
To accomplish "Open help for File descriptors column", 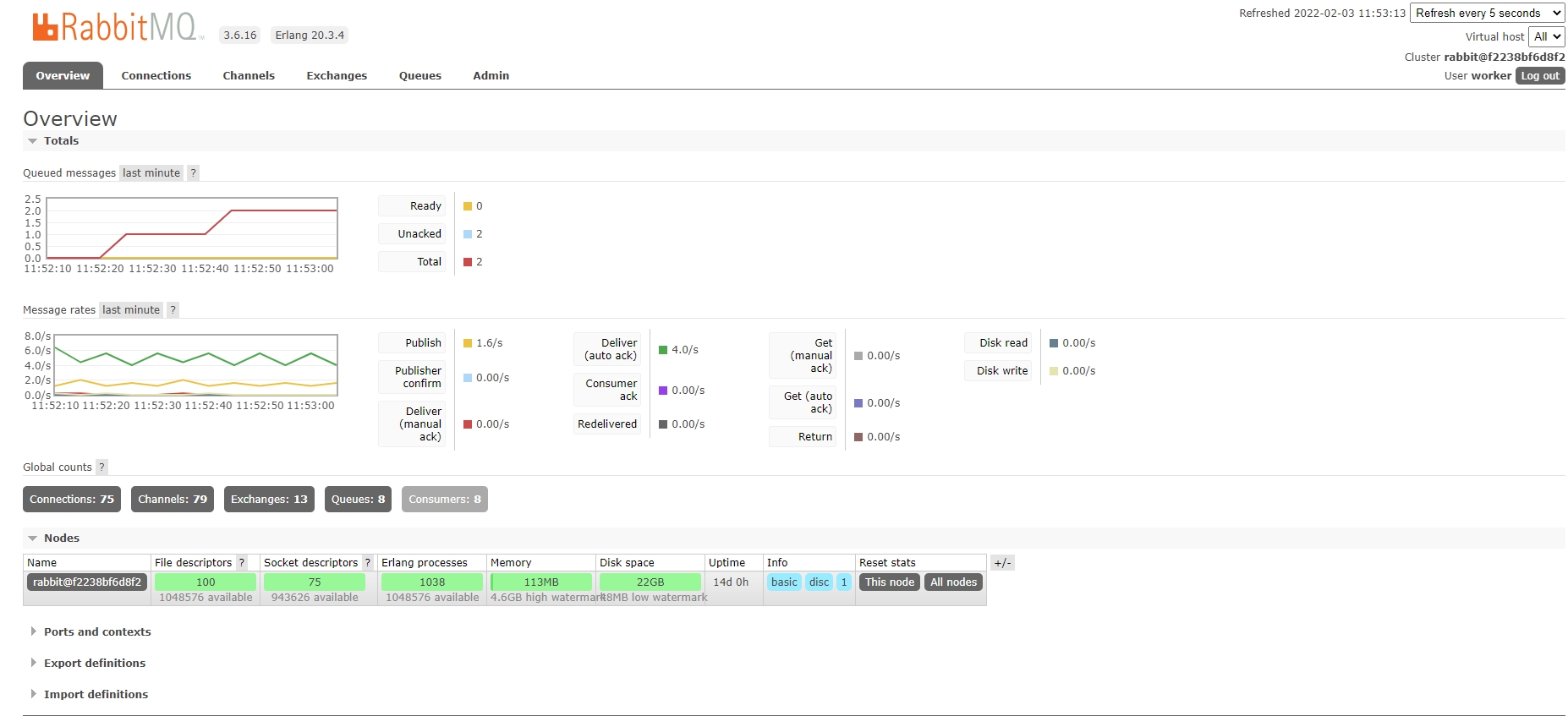I will click(242, 562).
